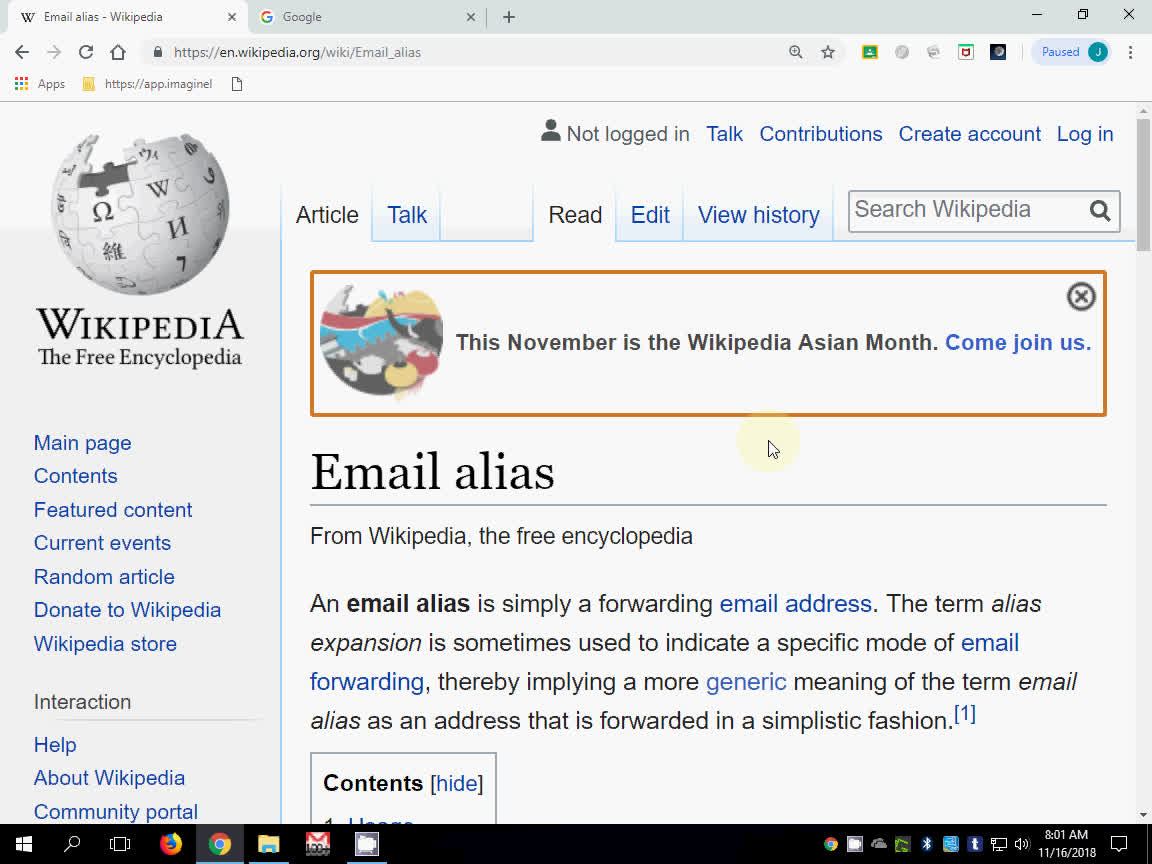
Task: Open the Google Classroom extension
Action: point(869,51)
